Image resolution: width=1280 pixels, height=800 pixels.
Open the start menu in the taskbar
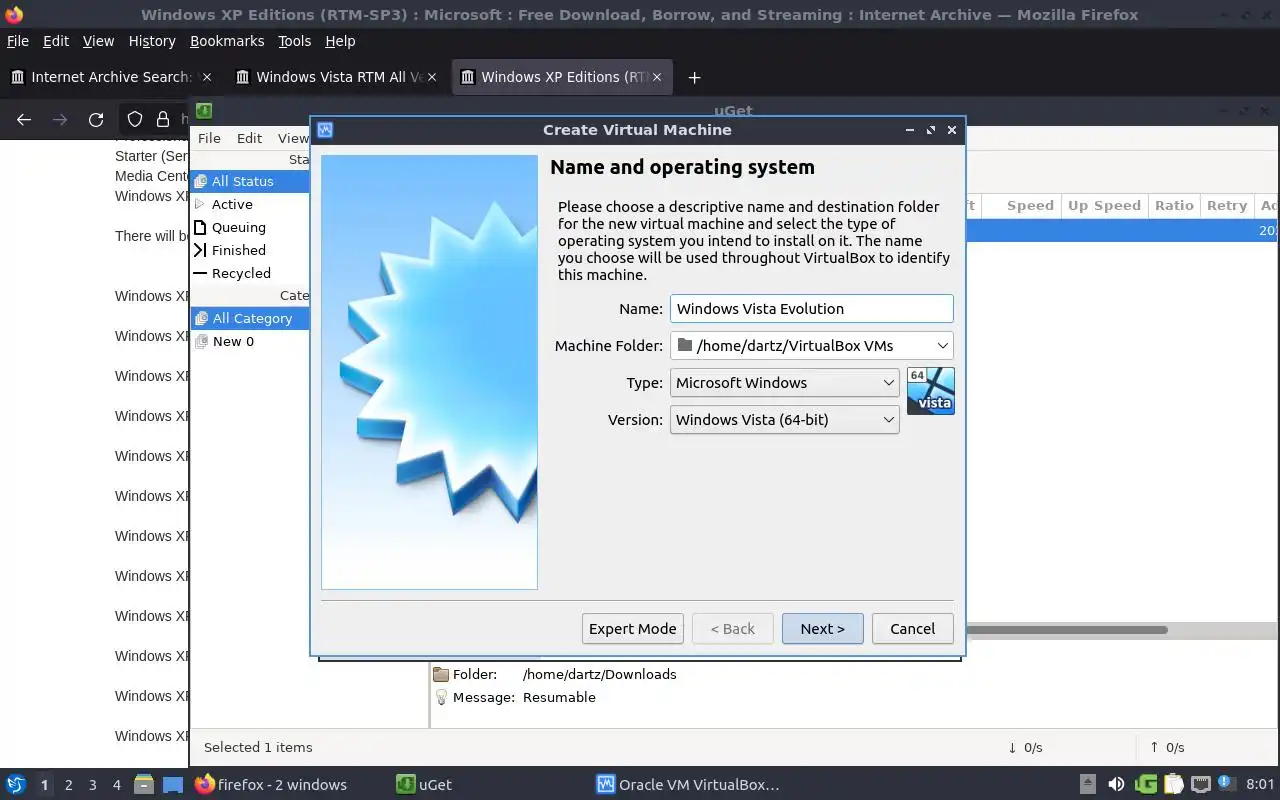pyautogui.click(x=16, y=784)
